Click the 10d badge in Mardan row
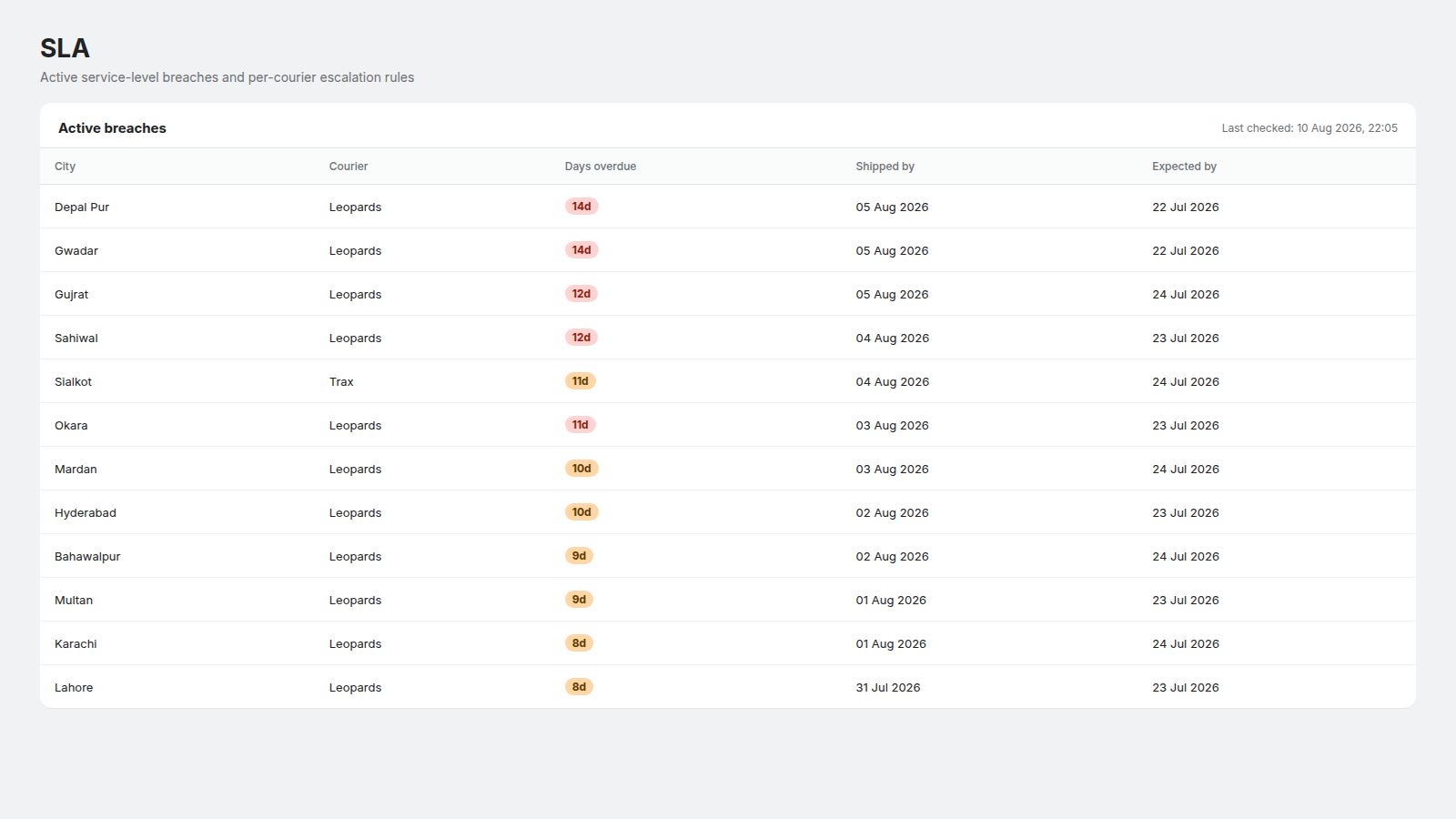 coord(581,469)
